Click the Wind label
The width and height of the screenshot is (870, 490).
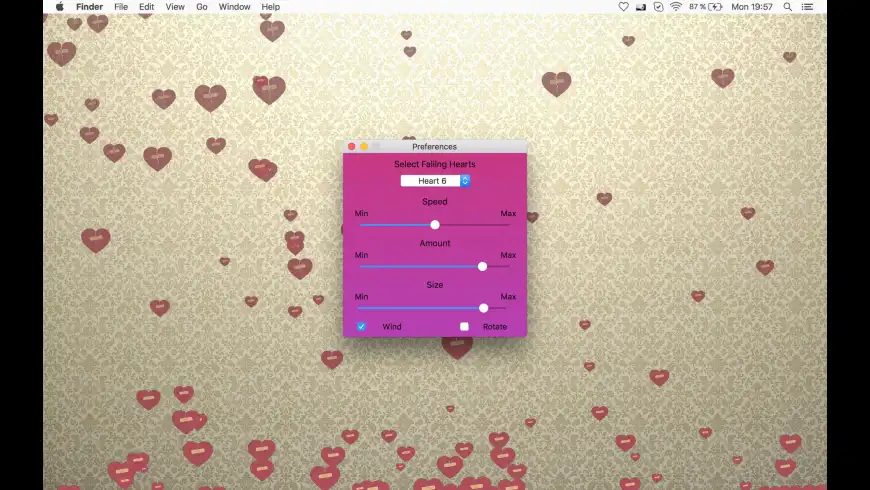(x=392, y=327)
